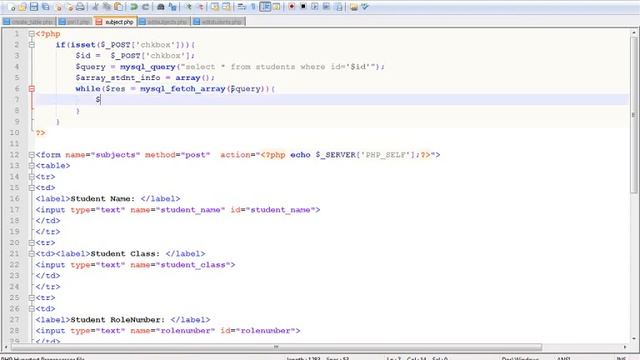Image resolution: width=640 pixels, height=360 pixels.
Task: Click the mysql_query select statement on line 4
Action: [x=230, y=67]
